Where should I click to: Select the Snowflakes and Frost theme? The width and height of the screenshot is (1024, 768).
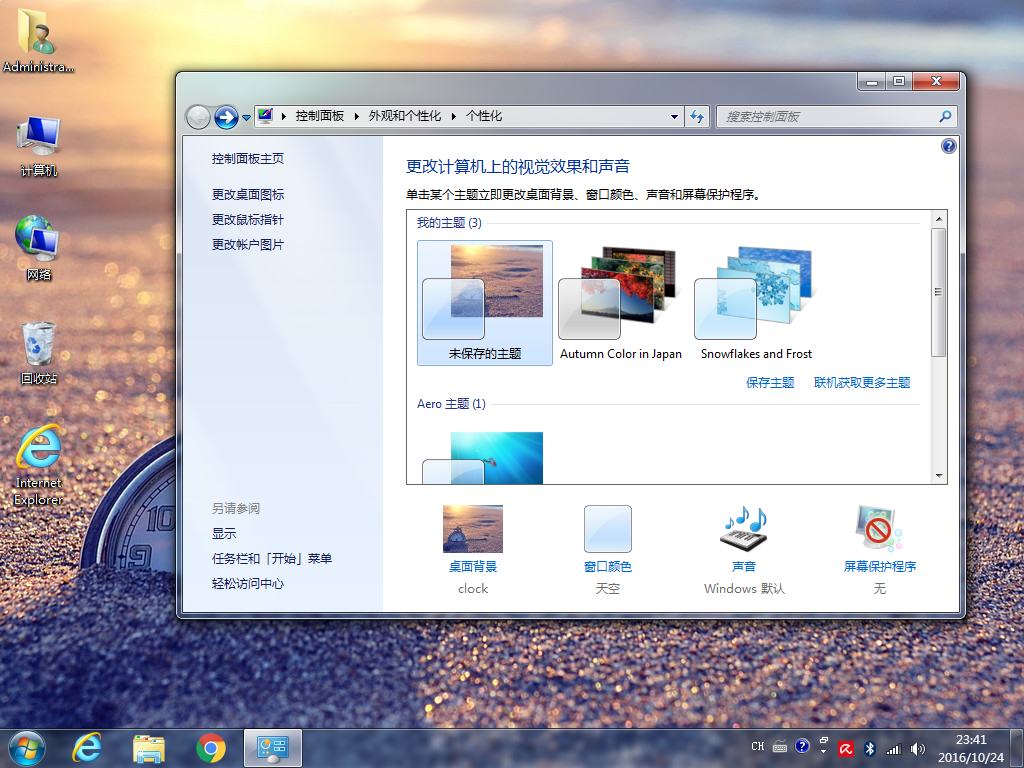[756, 303]
